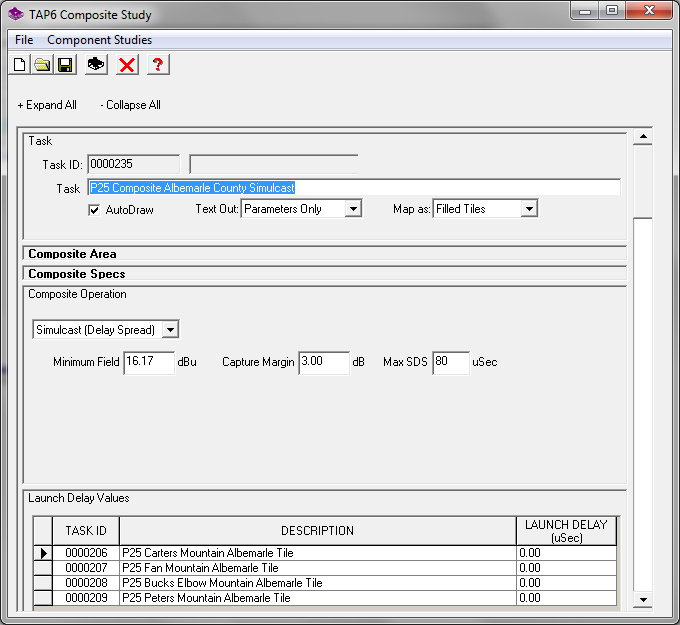680x625 pixels.
Task: Click the Open folder toolbar icon
Action: (x=42, y=65)
